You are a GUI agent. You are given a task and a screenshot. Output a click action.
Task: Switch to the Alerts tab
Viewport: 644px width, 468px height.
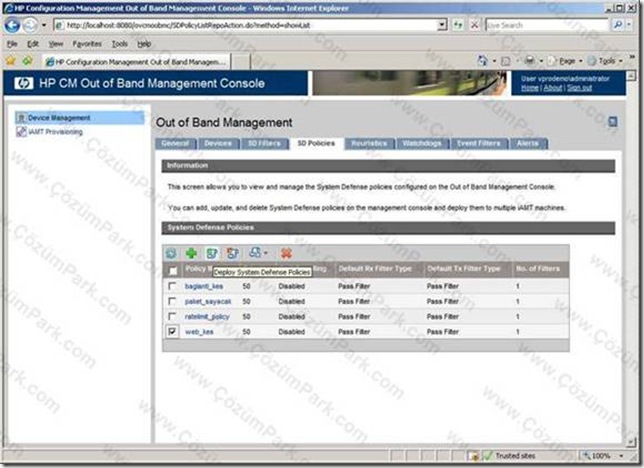click(x=528, y=143)
